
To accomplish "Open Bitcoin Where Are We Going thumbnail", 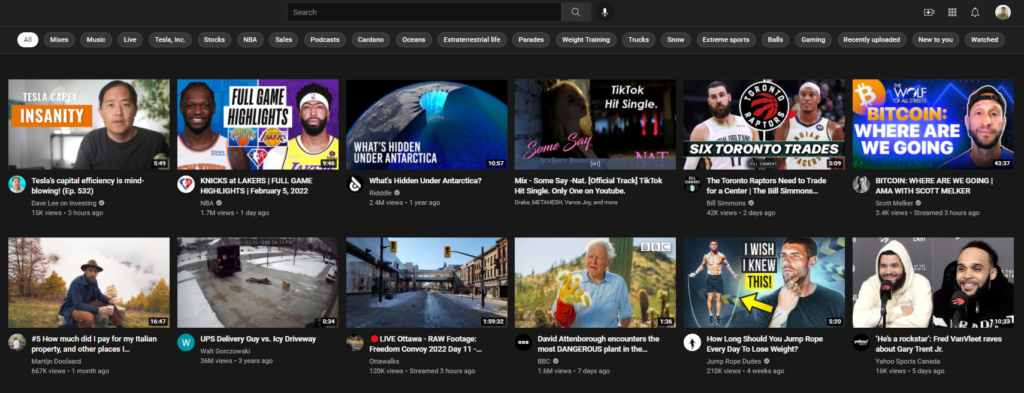I will click(x=933, y=125).
